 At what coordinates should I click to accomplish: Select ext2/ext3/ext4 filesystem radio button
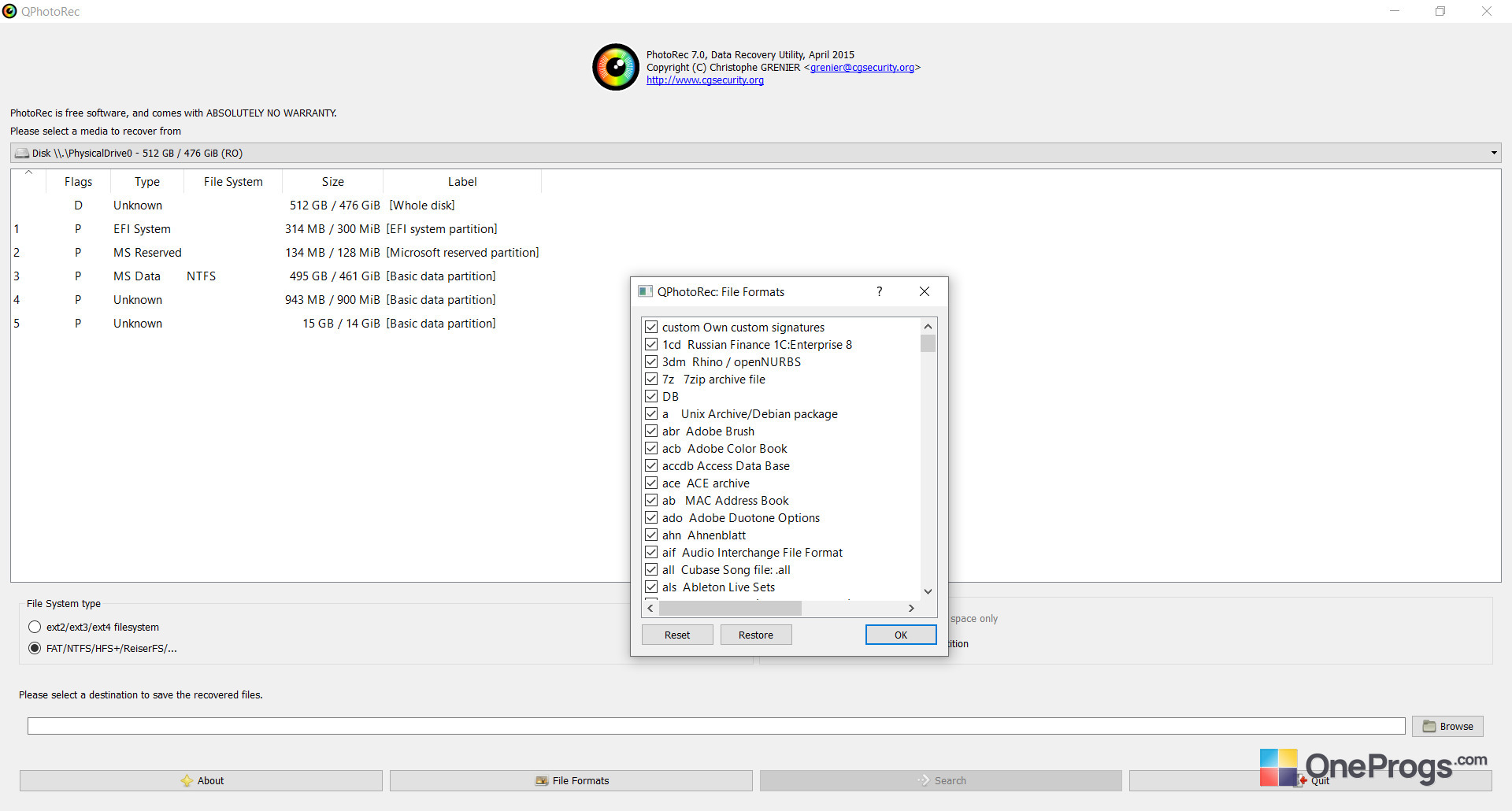tap(35, 627)
